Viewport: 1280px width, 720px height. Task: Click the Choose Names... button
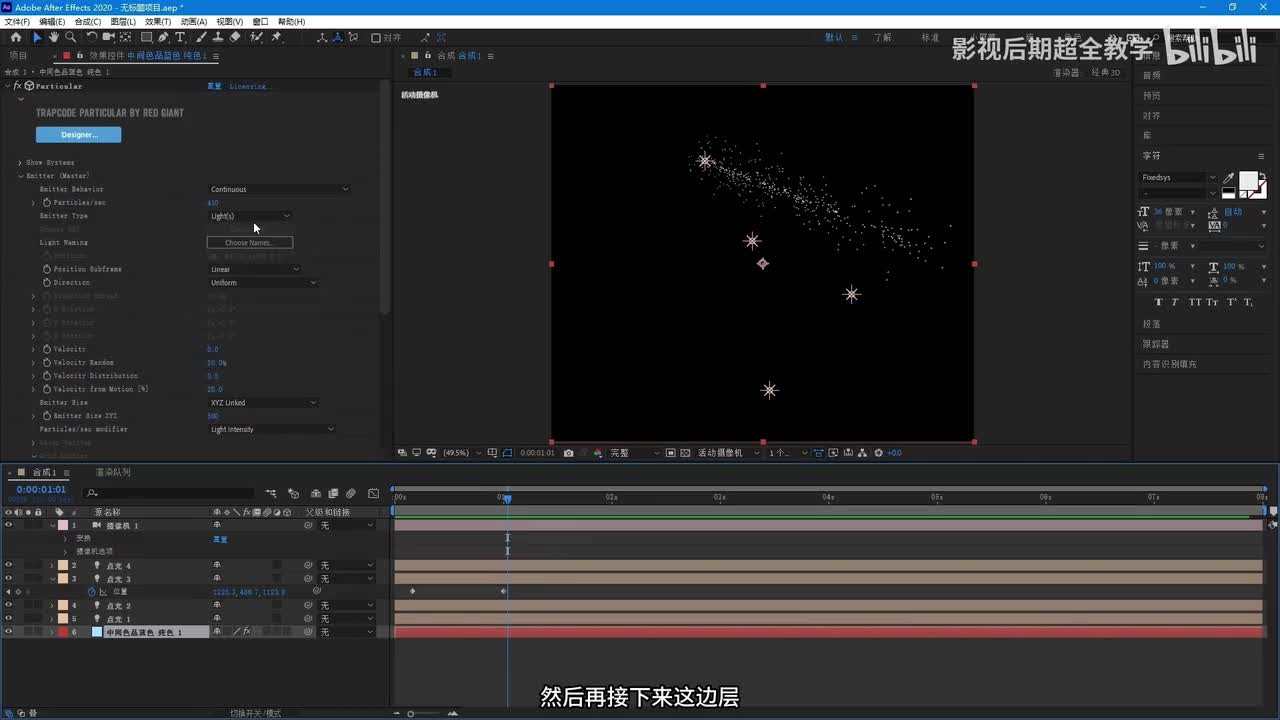click(x=249, y=242)
